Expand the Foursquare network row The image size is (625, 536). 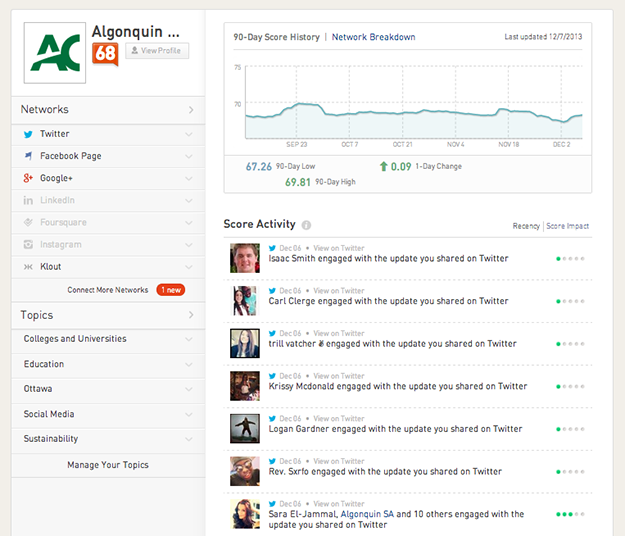point(189,223)
